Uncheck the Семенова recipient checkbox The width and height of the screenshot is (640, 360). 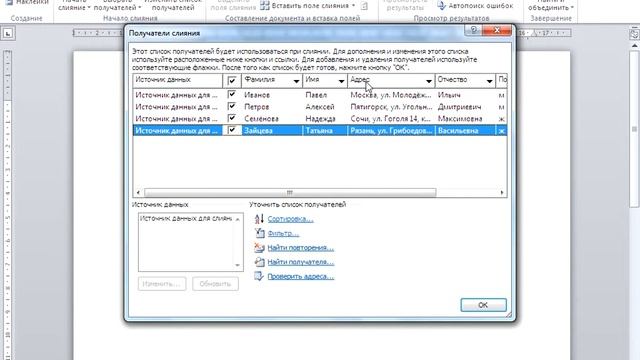[x=232, y=118]
